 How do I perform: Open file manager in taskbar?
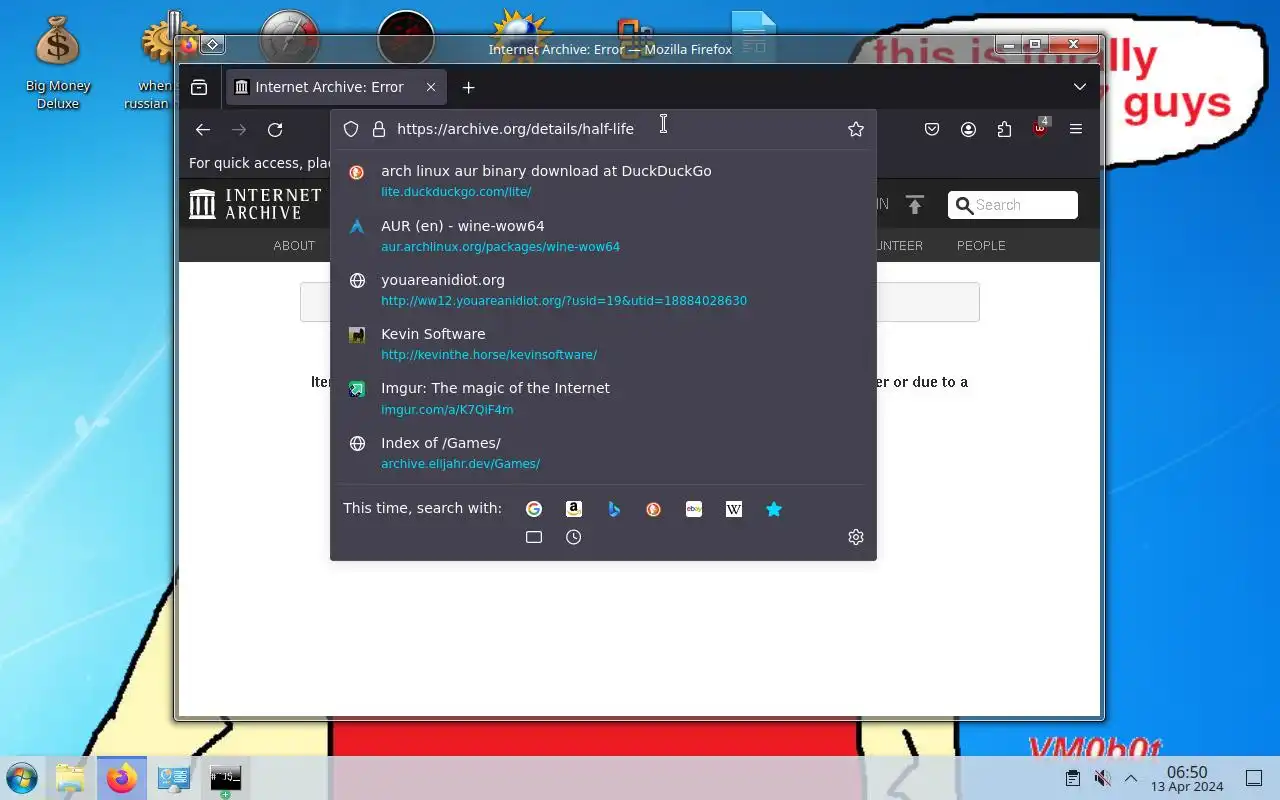[70, 778]
